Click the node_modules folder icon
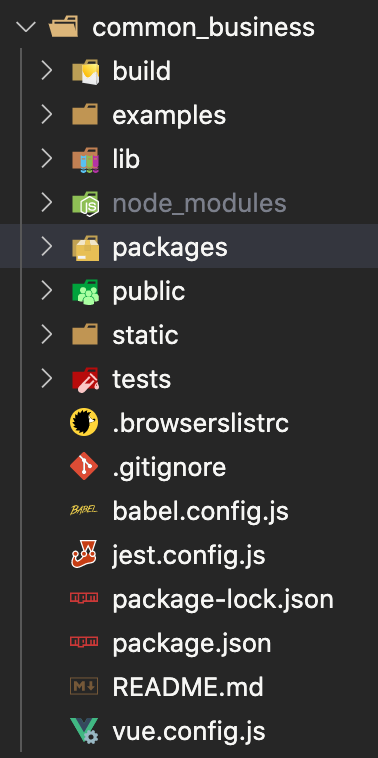 [85, 204]
